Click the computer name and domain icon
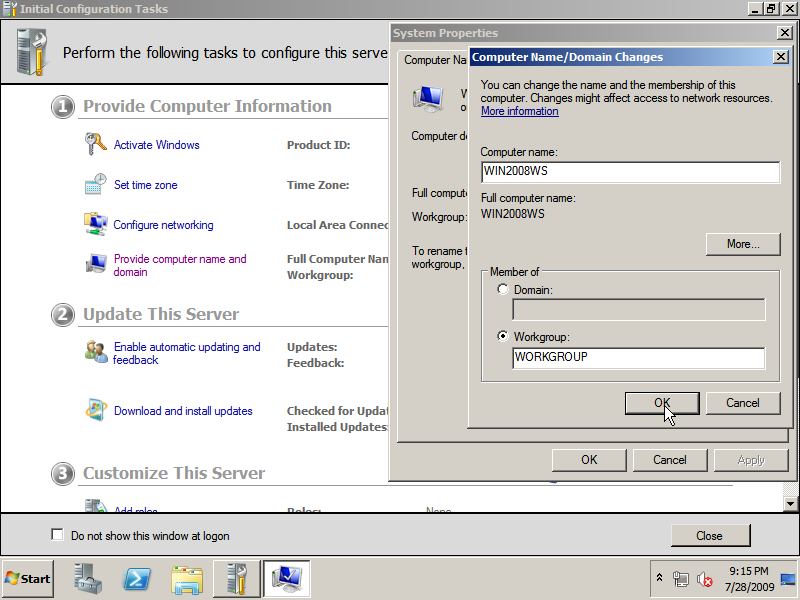Viewport: 800px width, 600px height. pyautogui.click(x=95, y=264)
